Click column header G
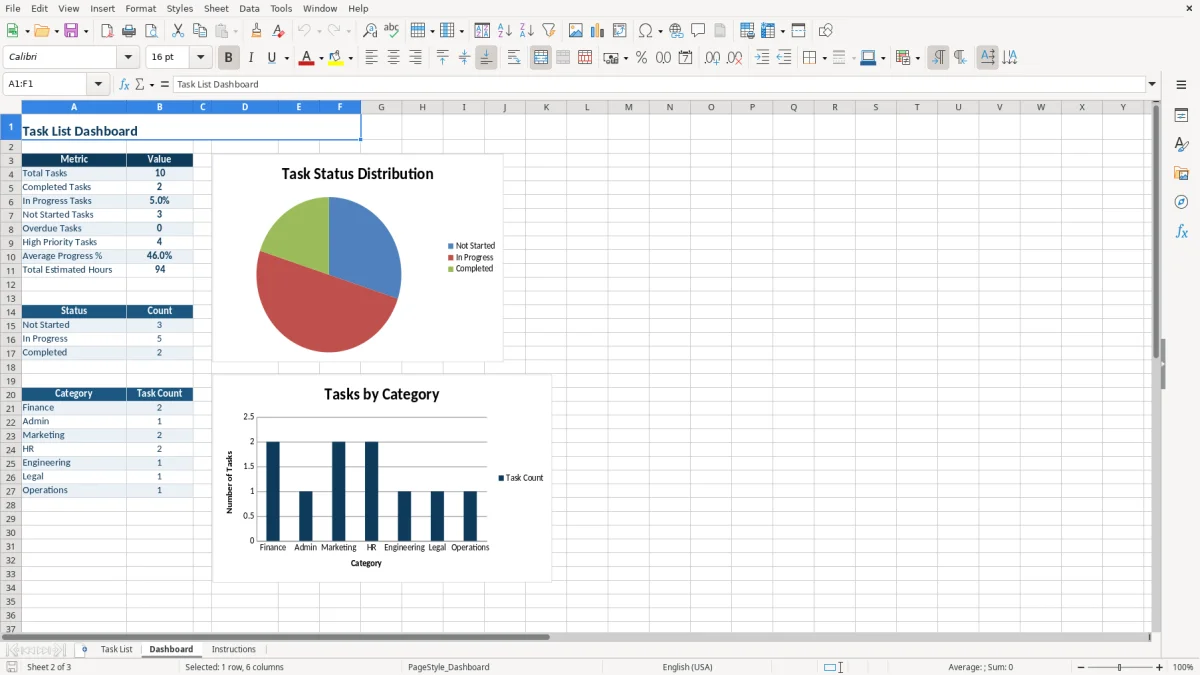This screenshot has height=675, width=1200. pos(381,107)
